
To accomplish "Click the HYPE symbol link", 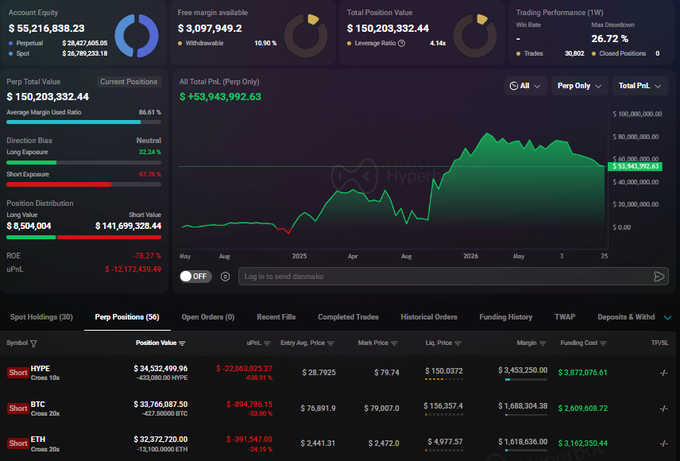I will tap(40, 369).
